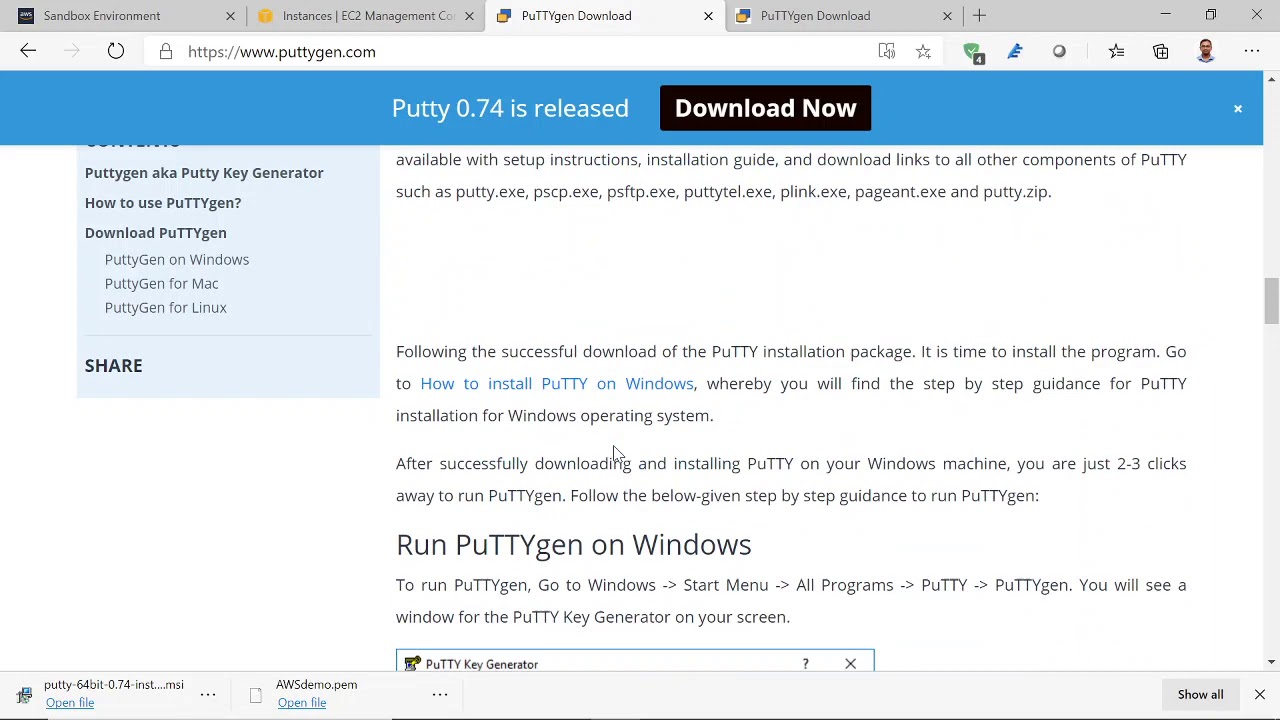
Task: Click the putty-64bit-0.74 installer filename
Action: 114,685
